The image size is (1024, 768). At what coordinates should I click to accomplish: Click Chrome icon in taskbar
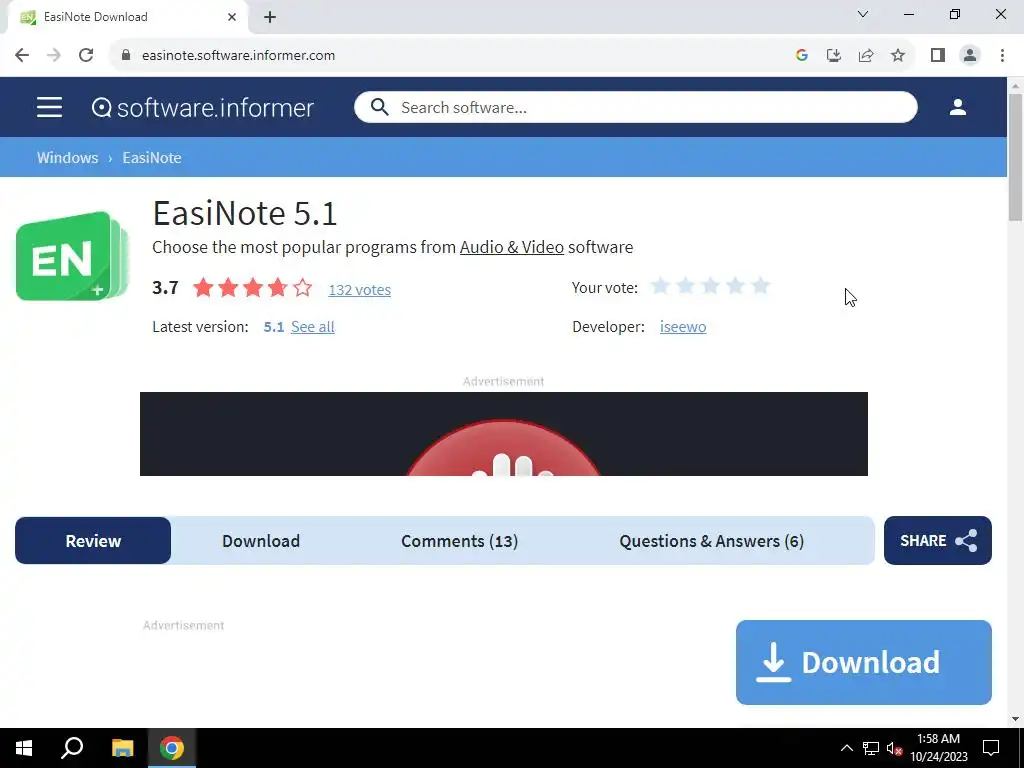[x=172, y=748]
